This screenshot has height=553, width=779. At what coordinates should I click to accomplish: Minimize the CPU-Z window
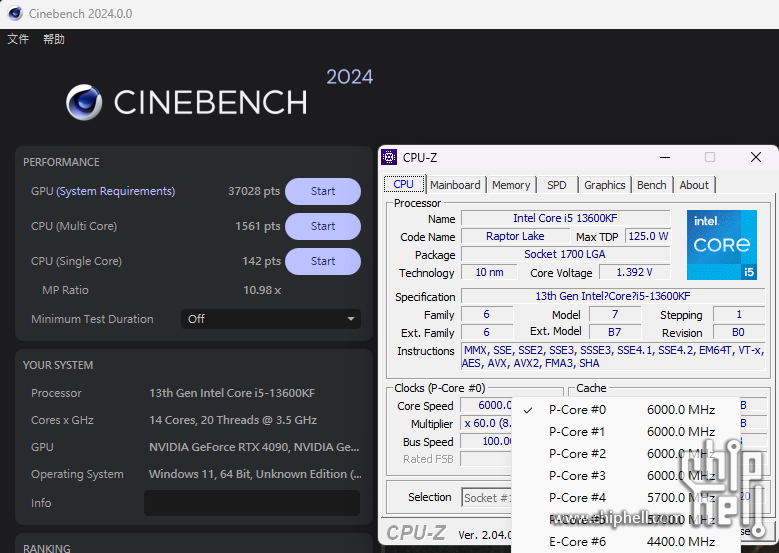tap(665, 158)
